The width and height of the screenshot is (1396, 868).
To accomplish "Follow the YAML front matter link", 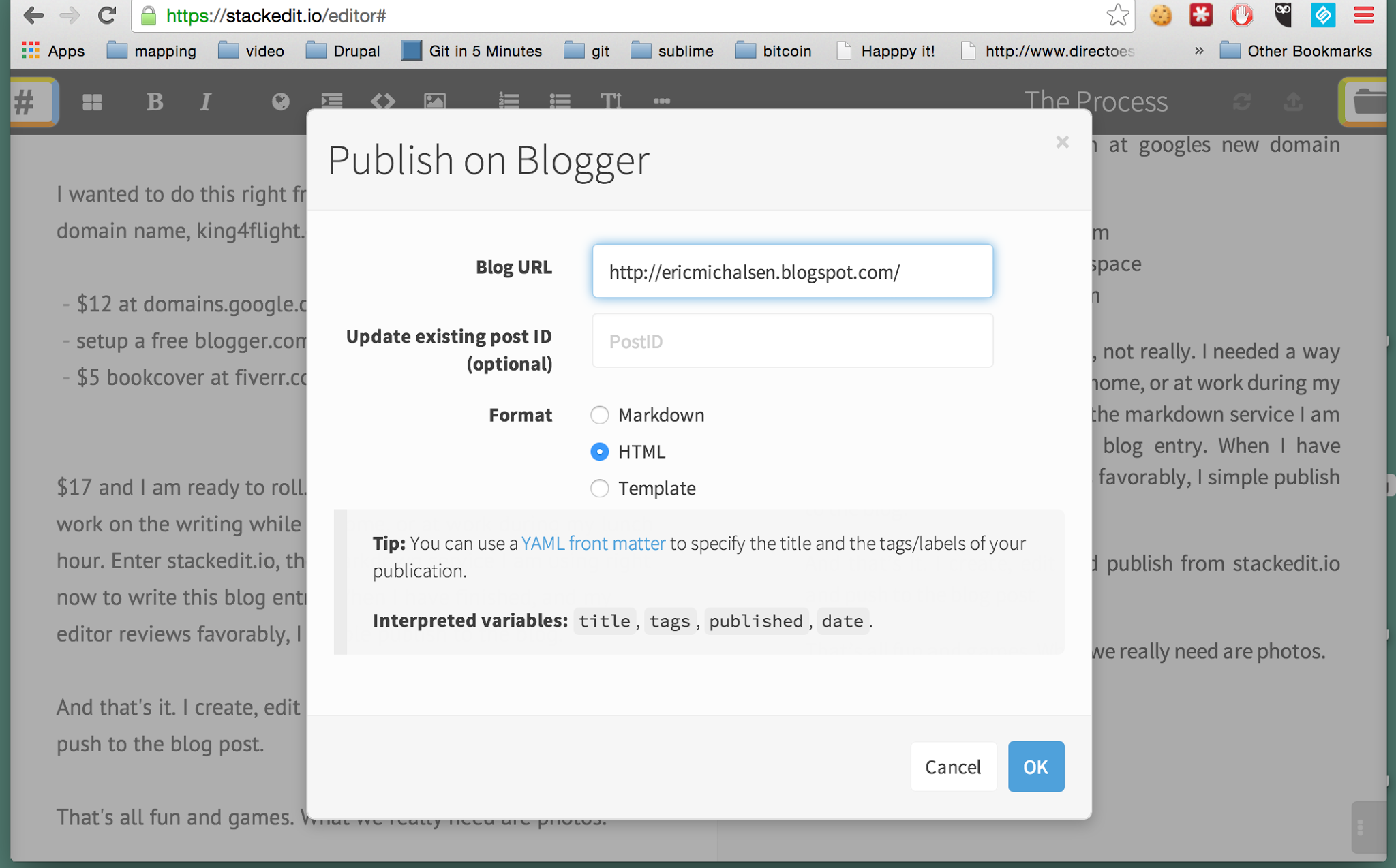I will (x=593, y=543).
